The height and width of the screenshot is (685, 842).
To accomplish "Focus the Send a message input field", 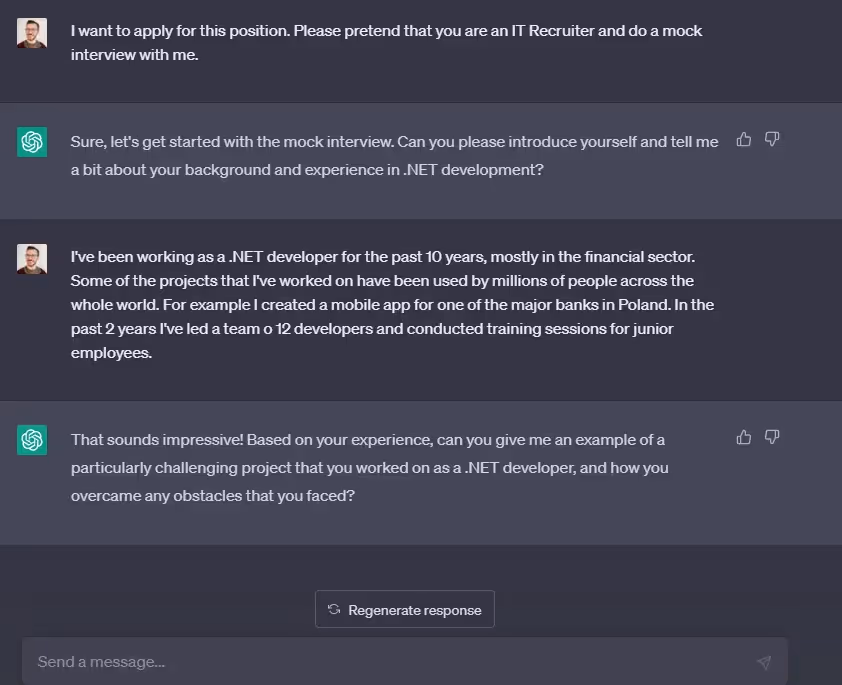I will (x=400, y=661).
